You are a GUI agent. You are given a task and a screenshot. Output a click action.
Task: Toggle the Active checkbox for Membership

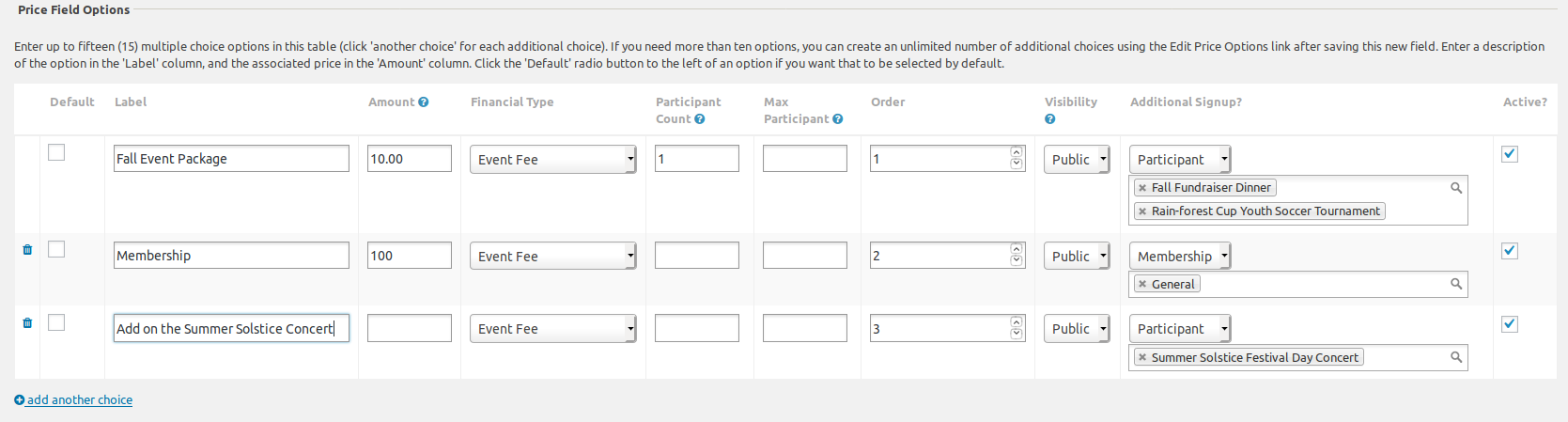point(1510,251)
